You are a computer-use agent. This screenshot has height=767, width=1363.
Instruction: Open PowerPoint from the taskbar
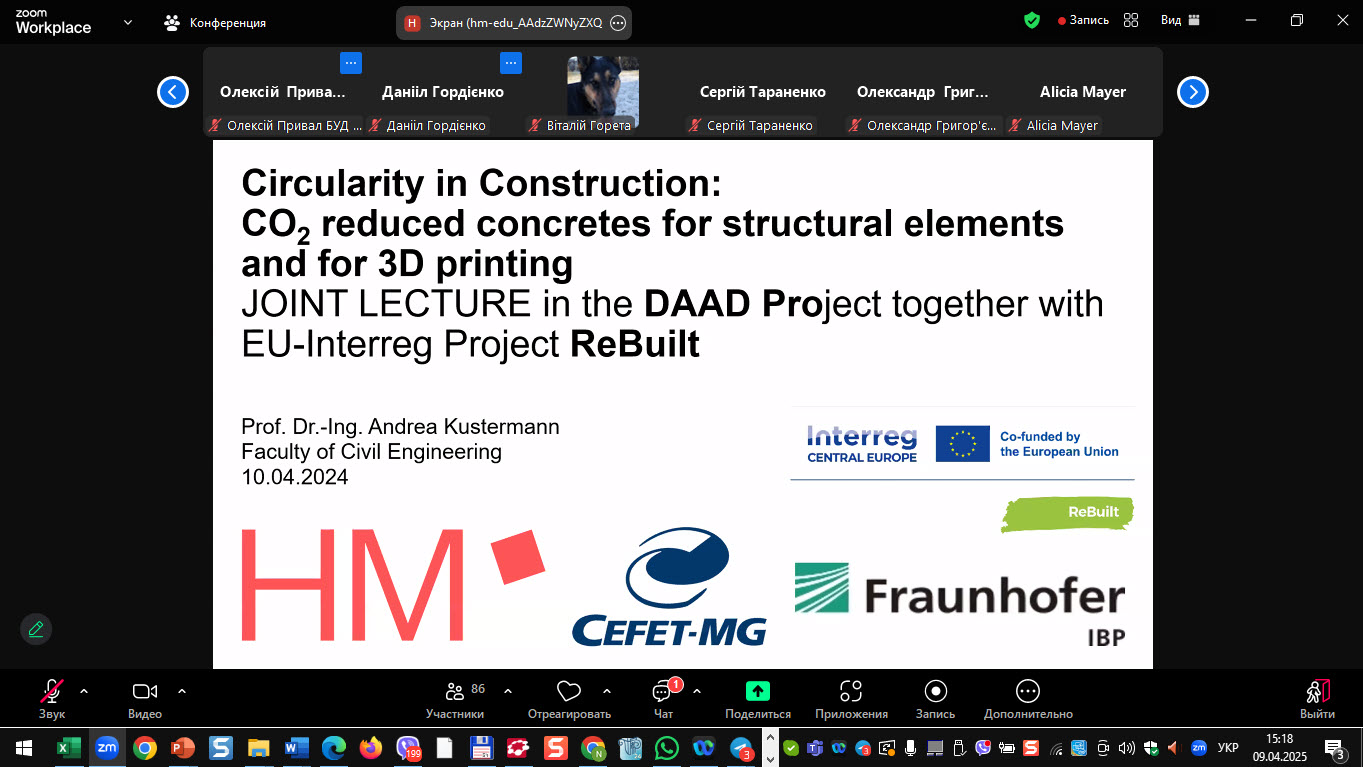[182, 747]
